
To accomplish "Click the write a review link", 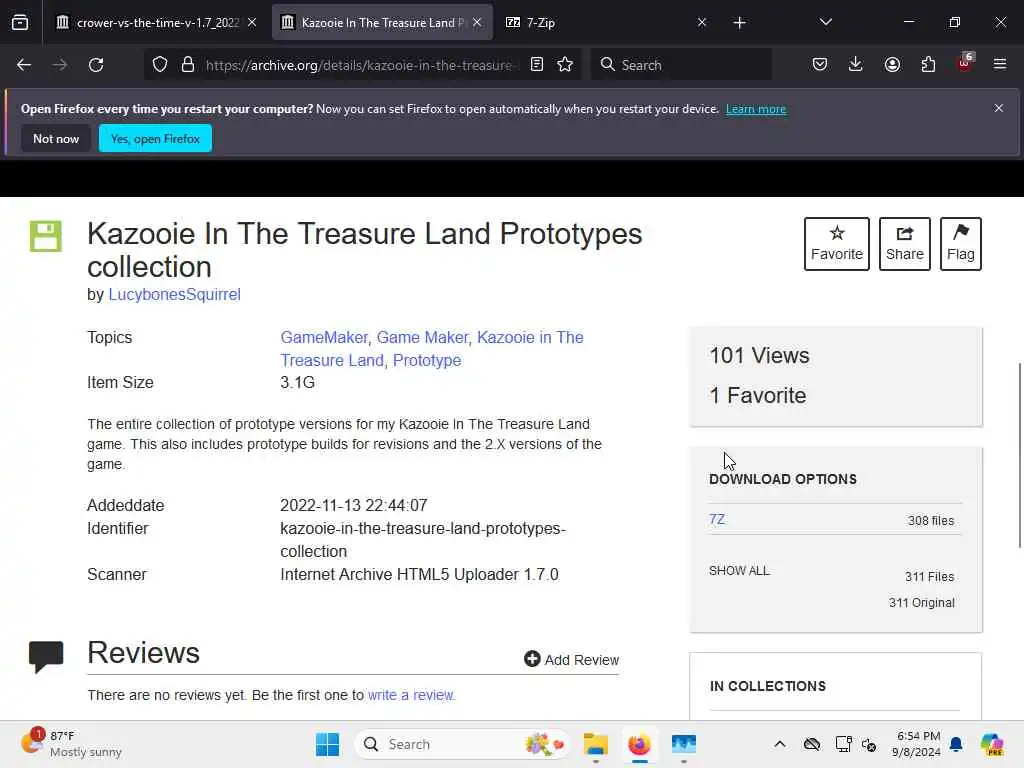I will coord(411,695).
